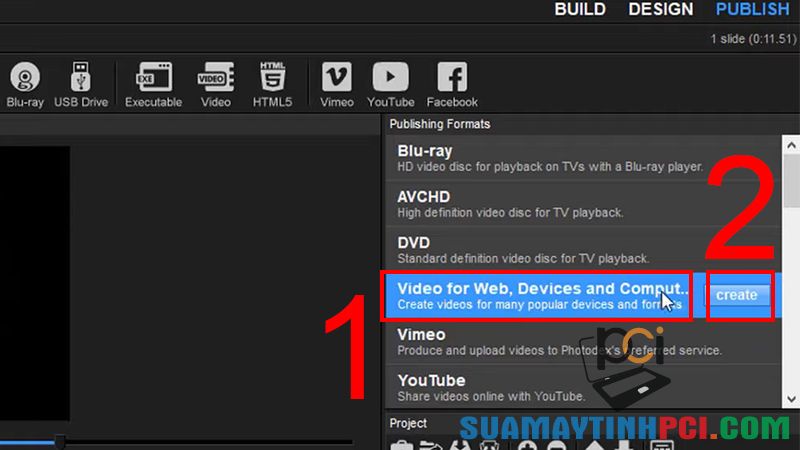Click the formats list scroll-down arrow
Image resolution: width=800 pixels, height=450 pixels.
(791, 399)
